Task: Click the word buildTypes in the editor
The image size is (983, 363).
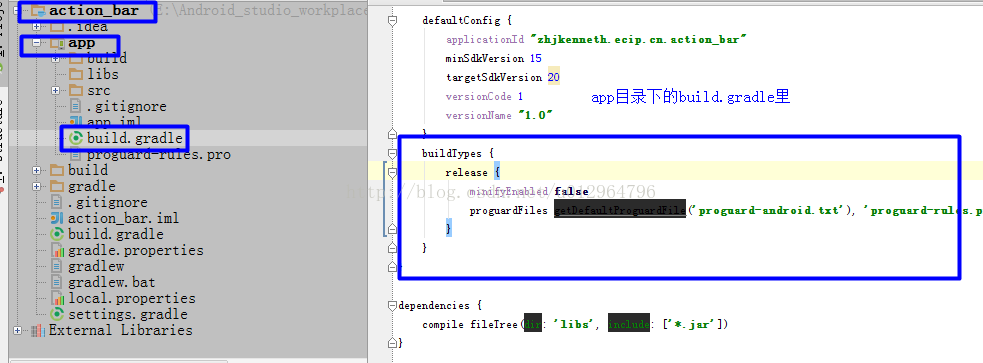Action: (x=451, y=153)
